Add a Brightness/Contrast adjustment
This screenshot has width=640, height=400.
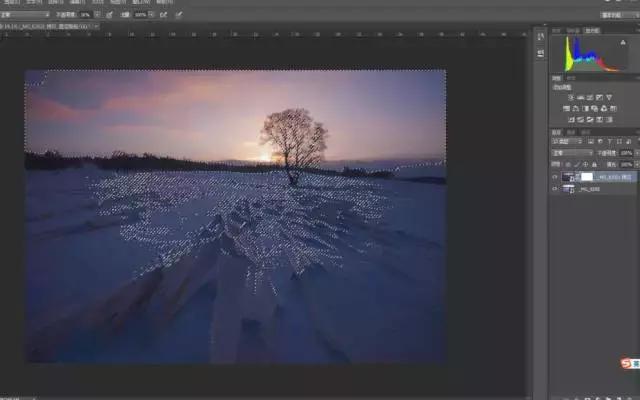click(x=568, y=97)
